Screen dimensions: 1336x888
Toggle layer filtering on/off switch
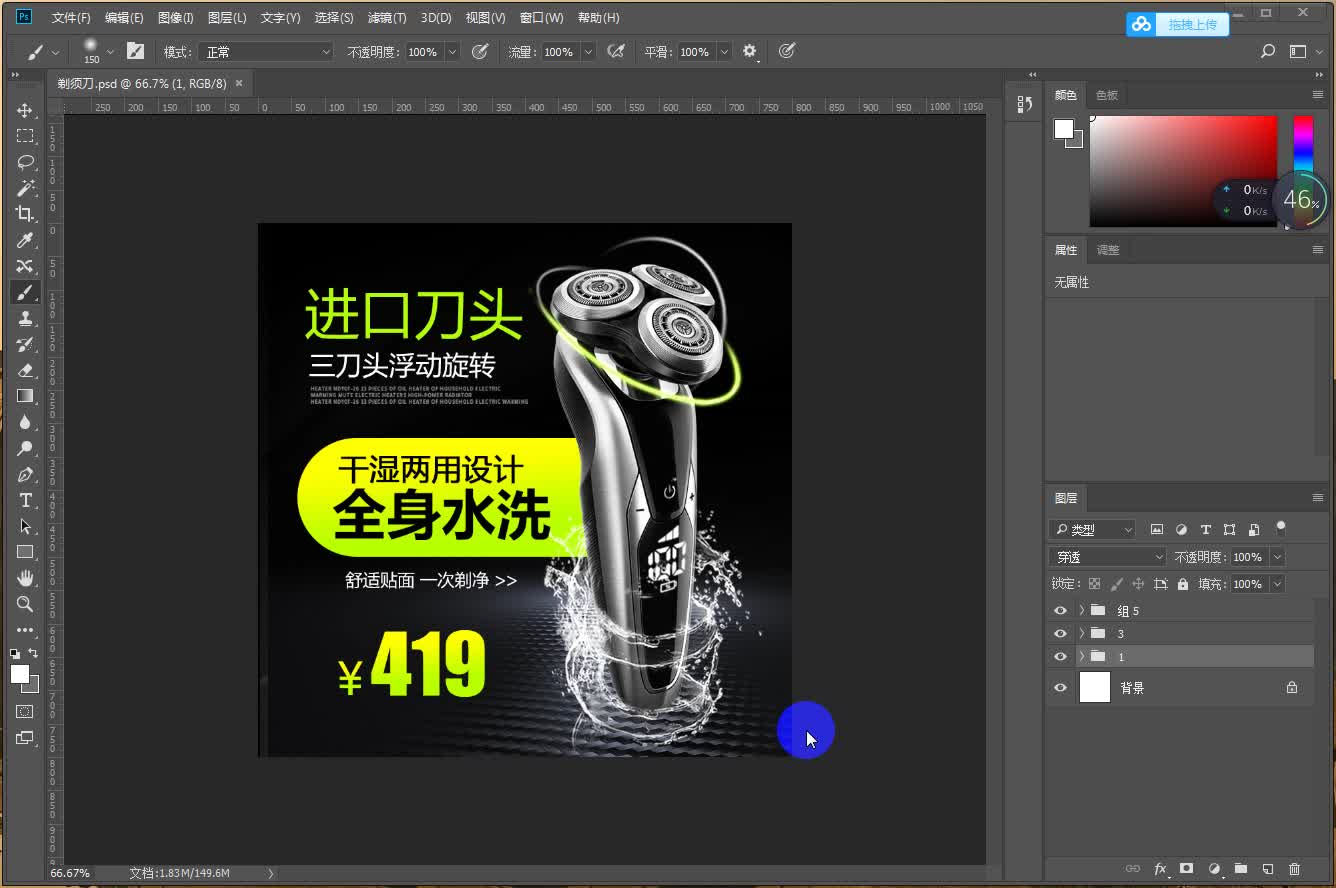[x=1281, y=528]
